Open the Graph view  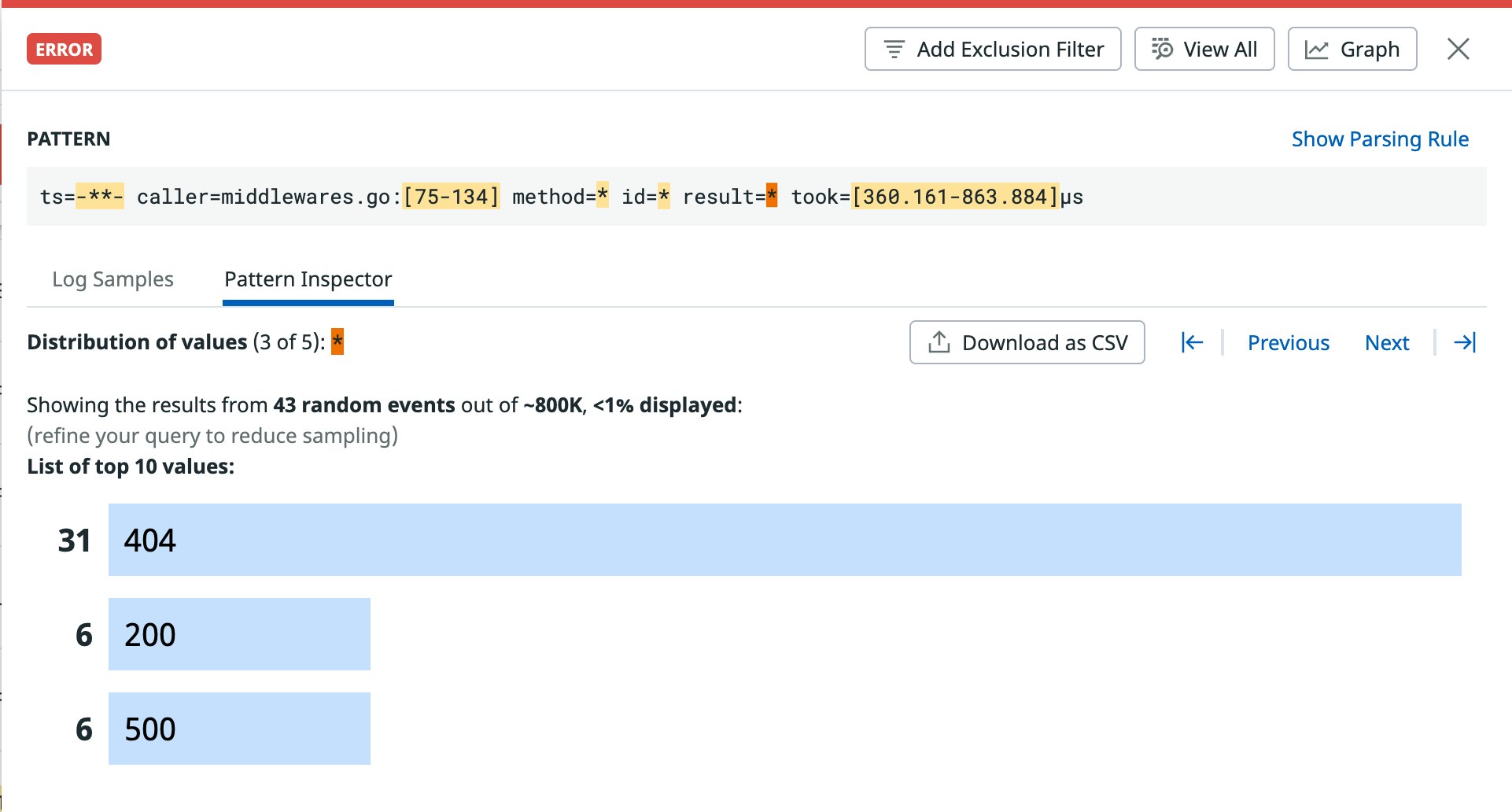tap(1352, 50)
